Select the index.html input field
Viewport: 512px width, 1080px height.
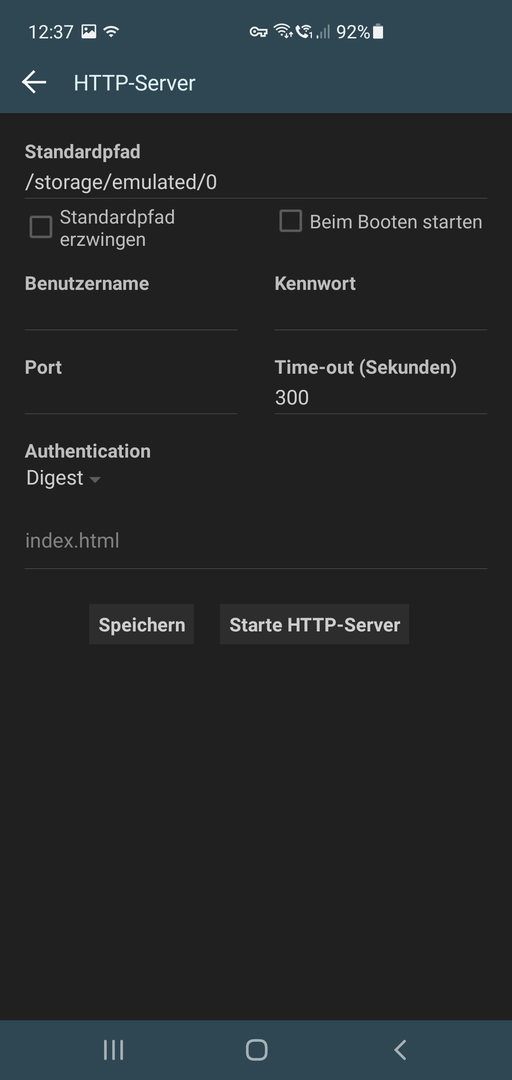point(256,541)
